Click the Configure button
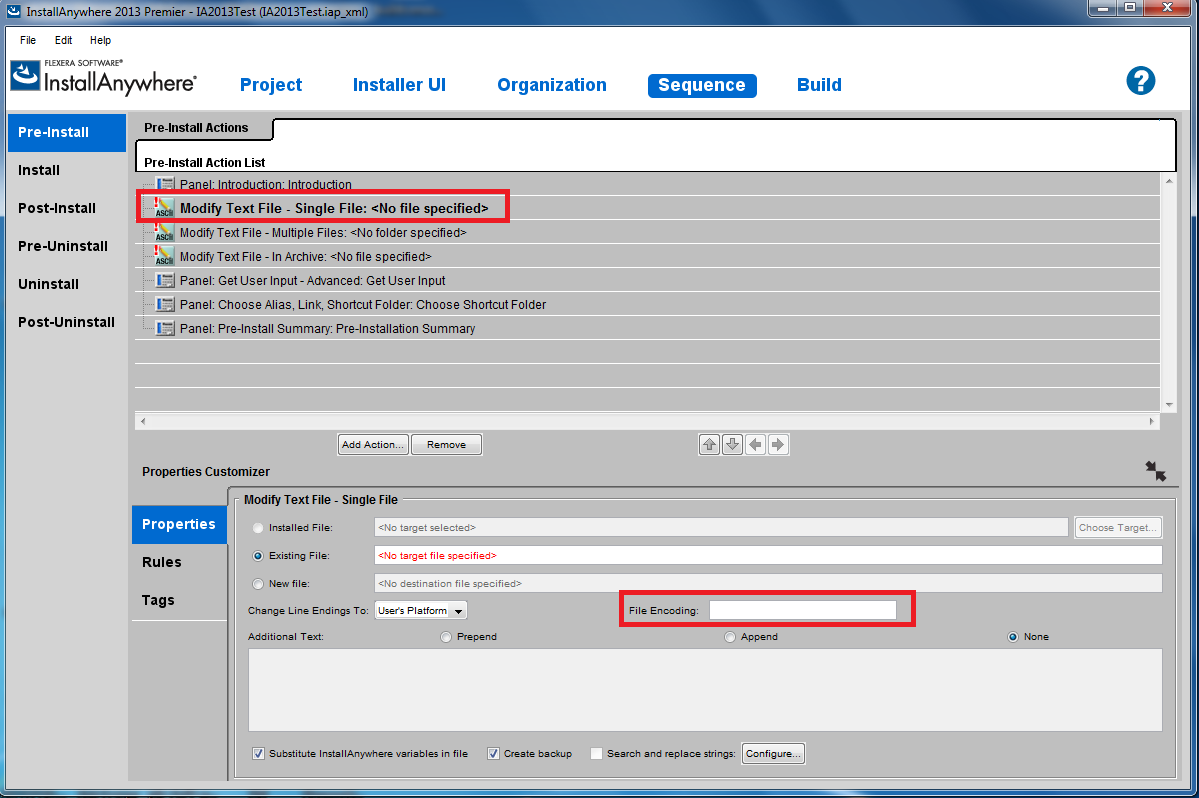 (x=773, y=754)
